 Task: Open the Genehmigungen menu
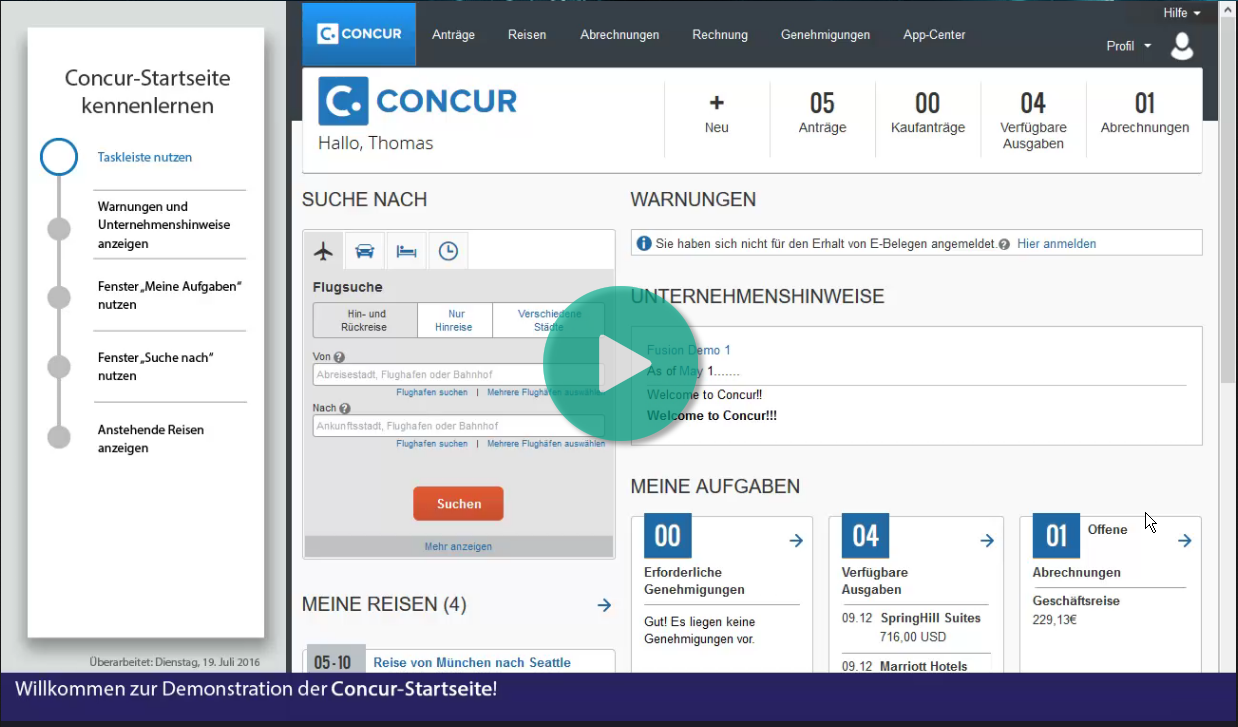coord(825,35)
